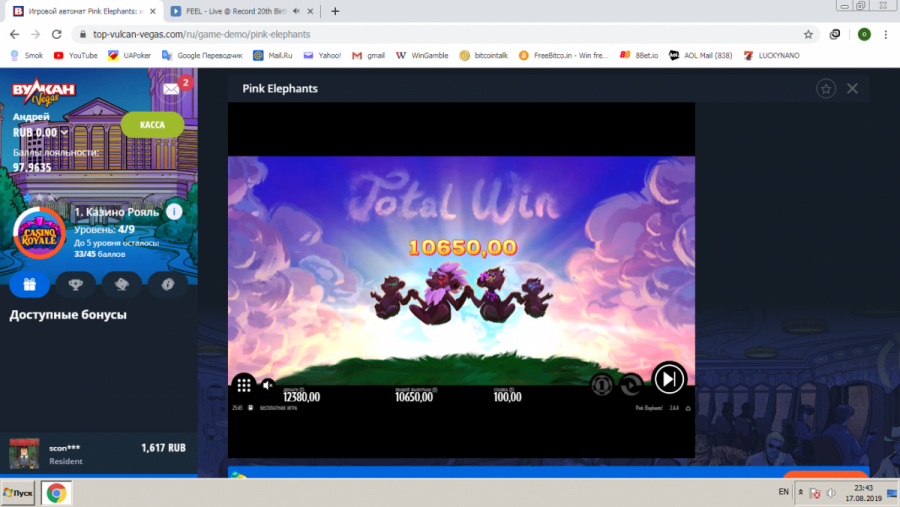Open the game menu grid icon
Image resolution: width=900 pixels, height=507 pixels.
(244, 385)
